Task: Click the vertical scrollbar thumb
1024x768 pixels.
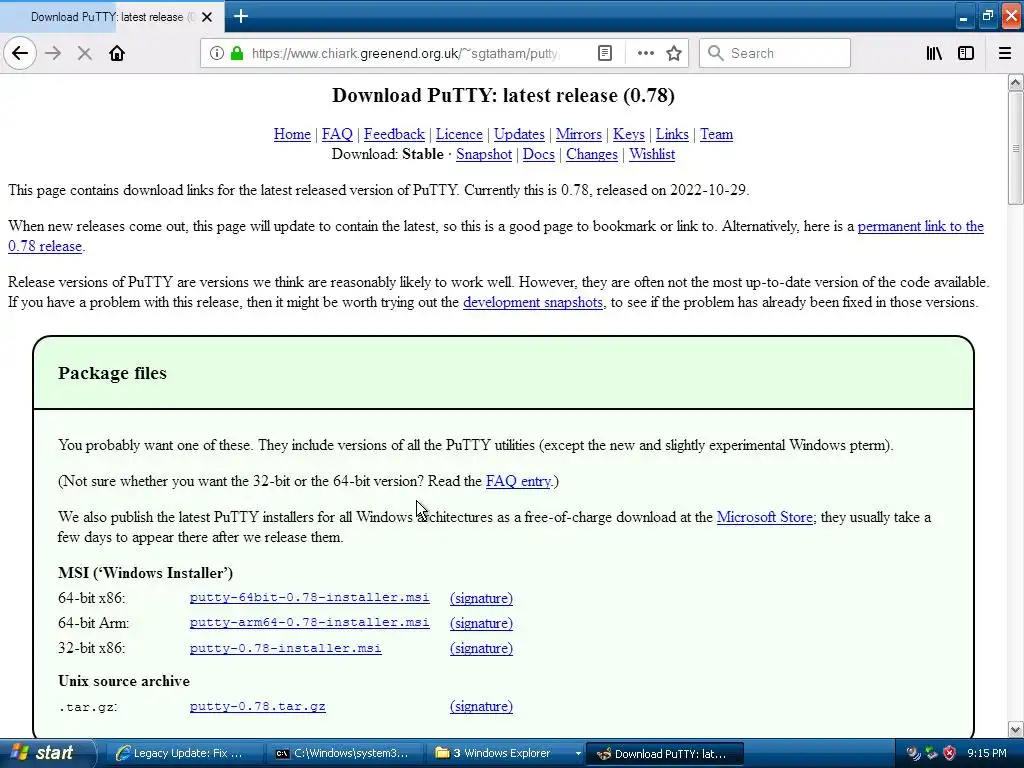Action: click(x=1016, y=148)
